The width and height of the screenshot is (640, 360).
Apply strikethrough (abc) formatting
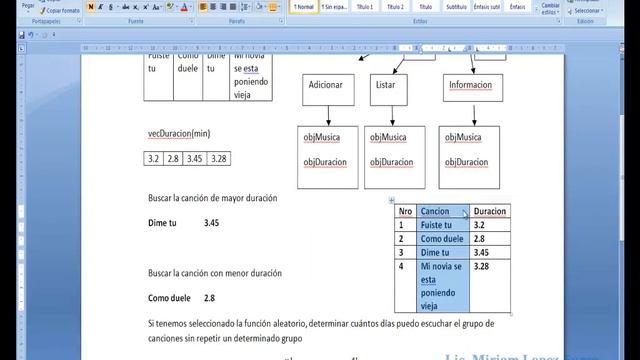click(126, 7)
